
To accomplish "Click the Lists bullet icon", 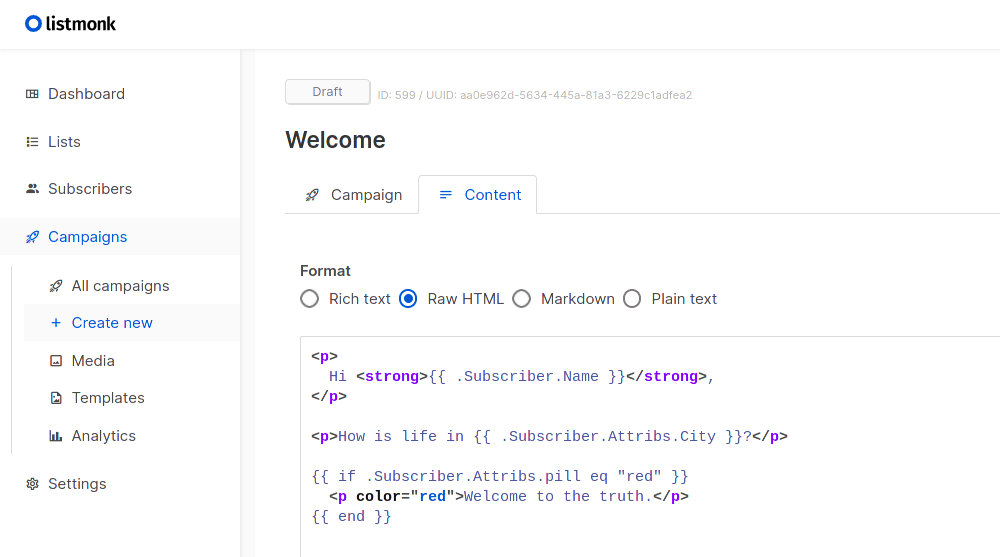I will coord(32,142).
